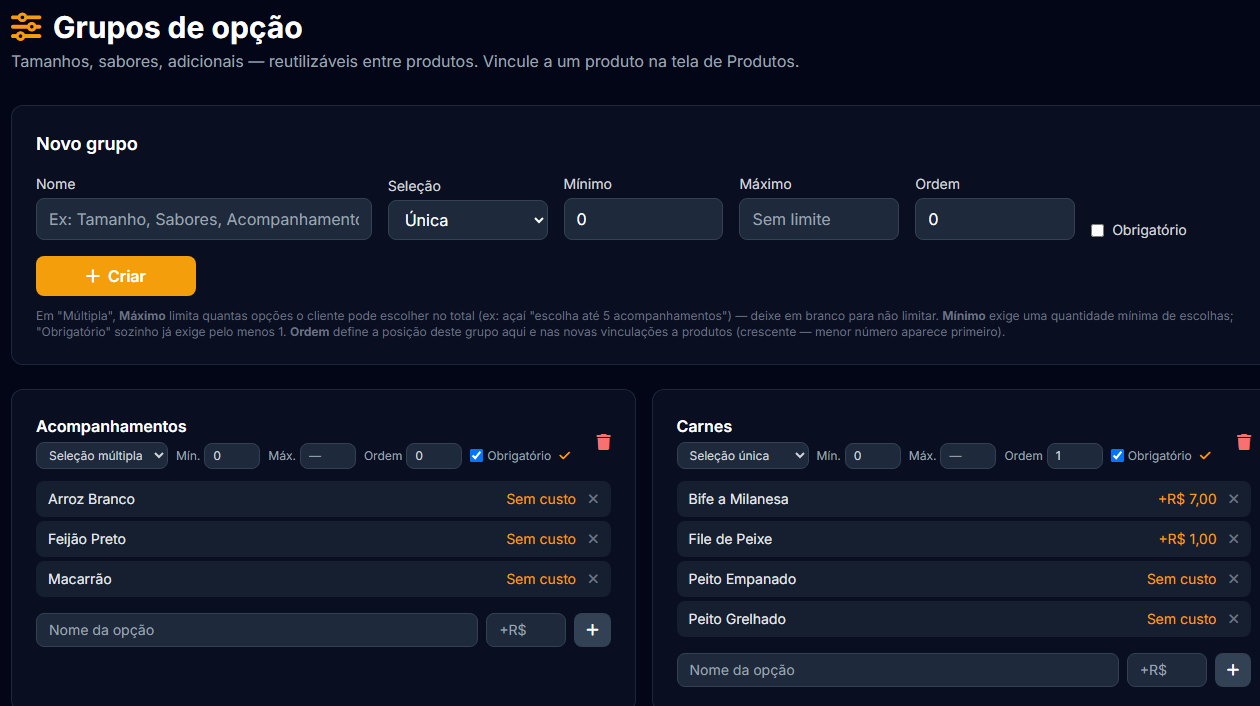Click the Feijão Preto option name
The image size is (1260, 706).
(x=87, y=539)
